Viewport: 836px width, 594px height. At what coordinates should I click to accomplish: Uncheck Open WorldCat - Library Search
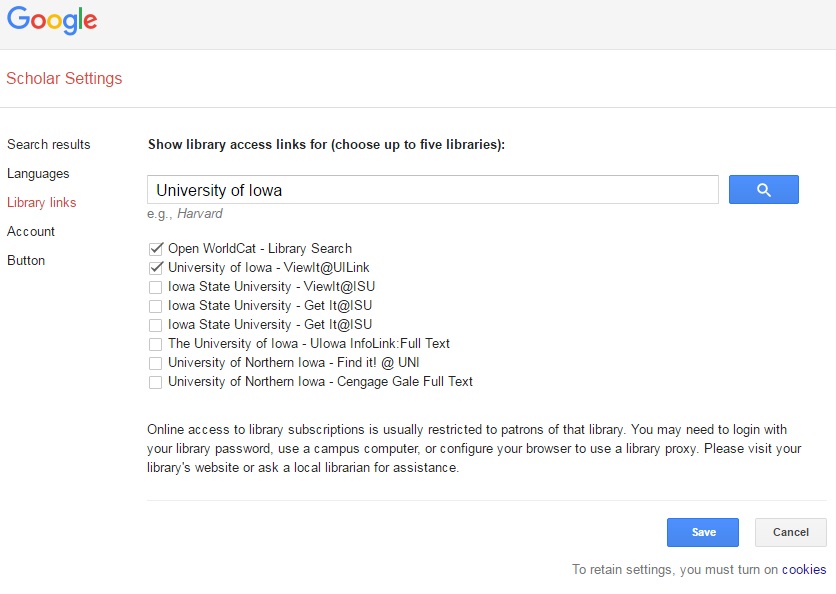click(x=155, y=248)
